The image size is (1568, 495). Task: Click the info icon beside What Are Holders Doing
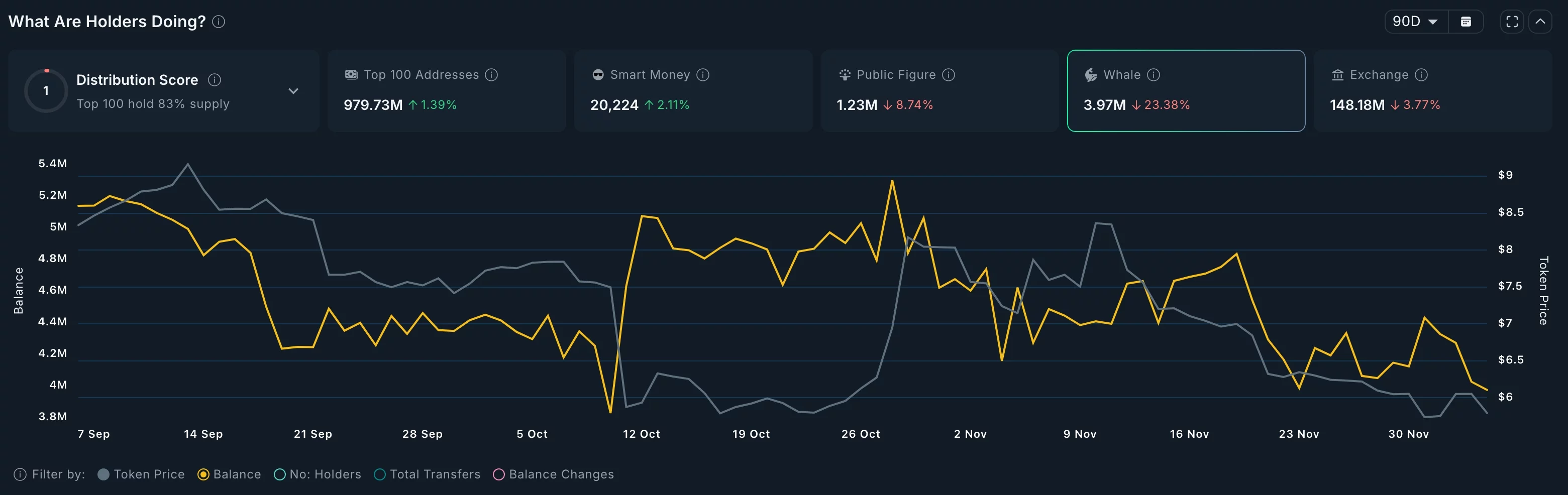coord(218,22)
